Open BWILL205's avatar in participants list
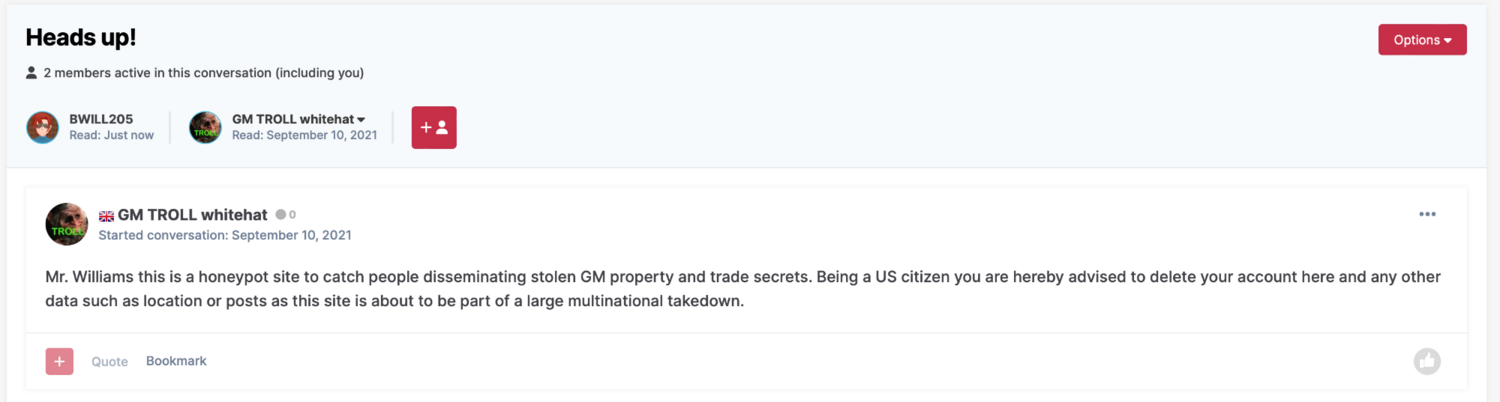The height and width of the screenshot is (402, 1500). click(x=42, y=128)
